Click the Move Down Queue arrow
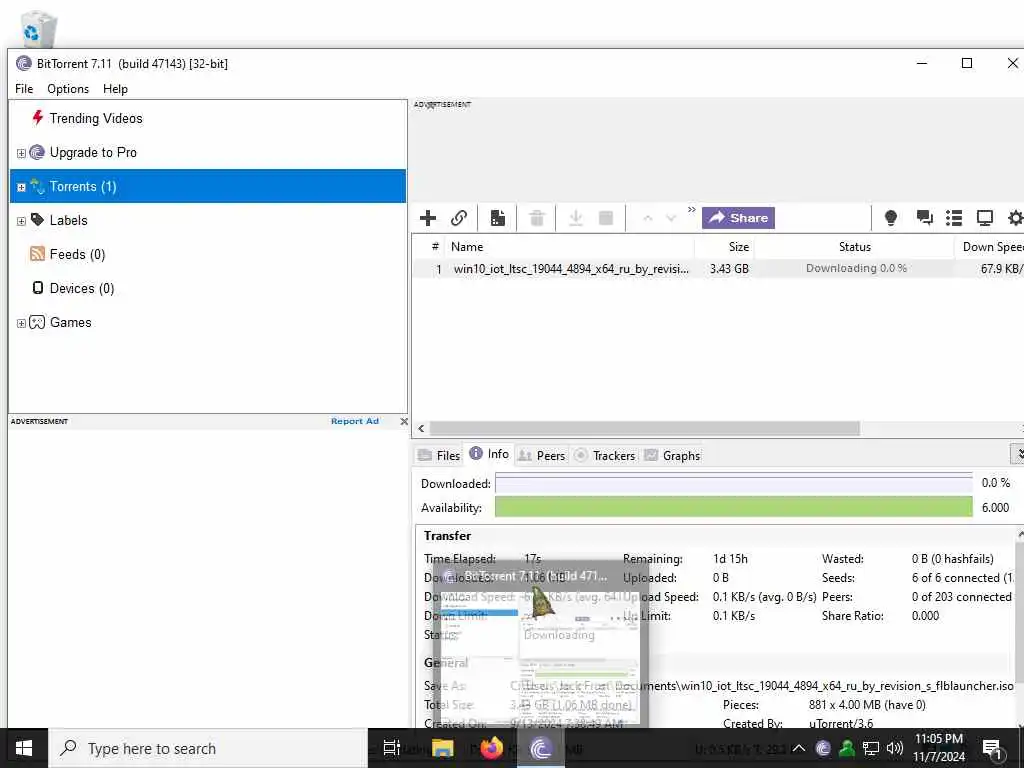Image resolution: width=1024 pixels, height=768 pixels. pyautogui.click(x=671, y=218)
